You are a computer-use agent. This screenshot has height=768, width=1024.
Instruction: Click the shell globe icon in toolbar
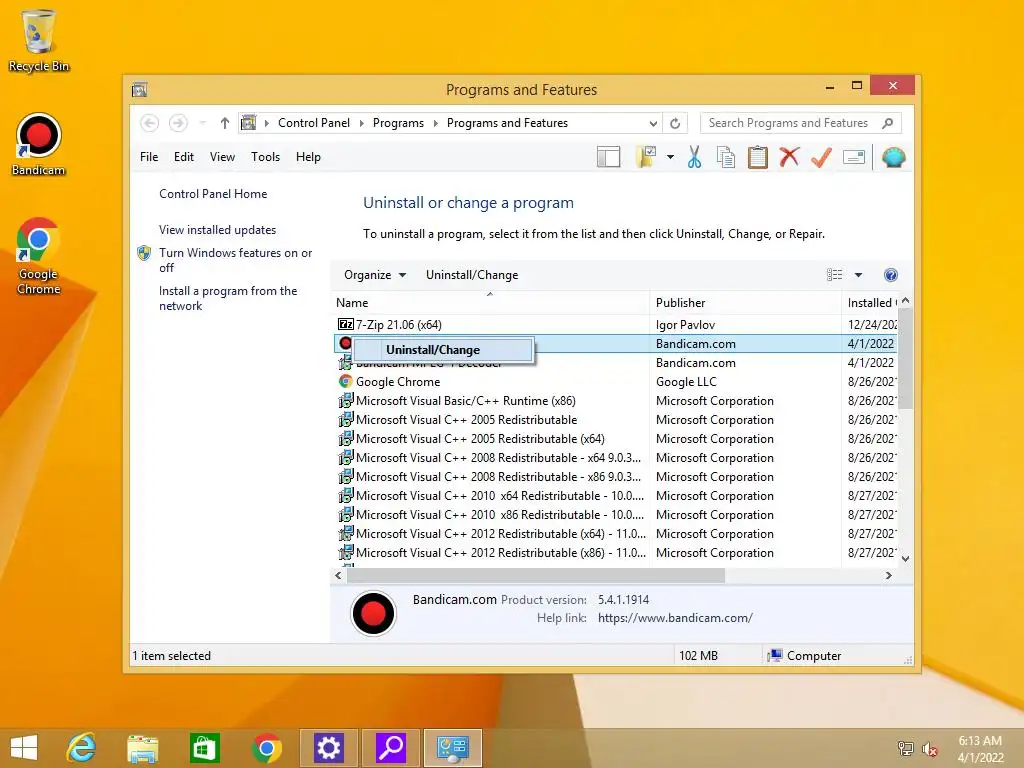click(x=893, y=157)
